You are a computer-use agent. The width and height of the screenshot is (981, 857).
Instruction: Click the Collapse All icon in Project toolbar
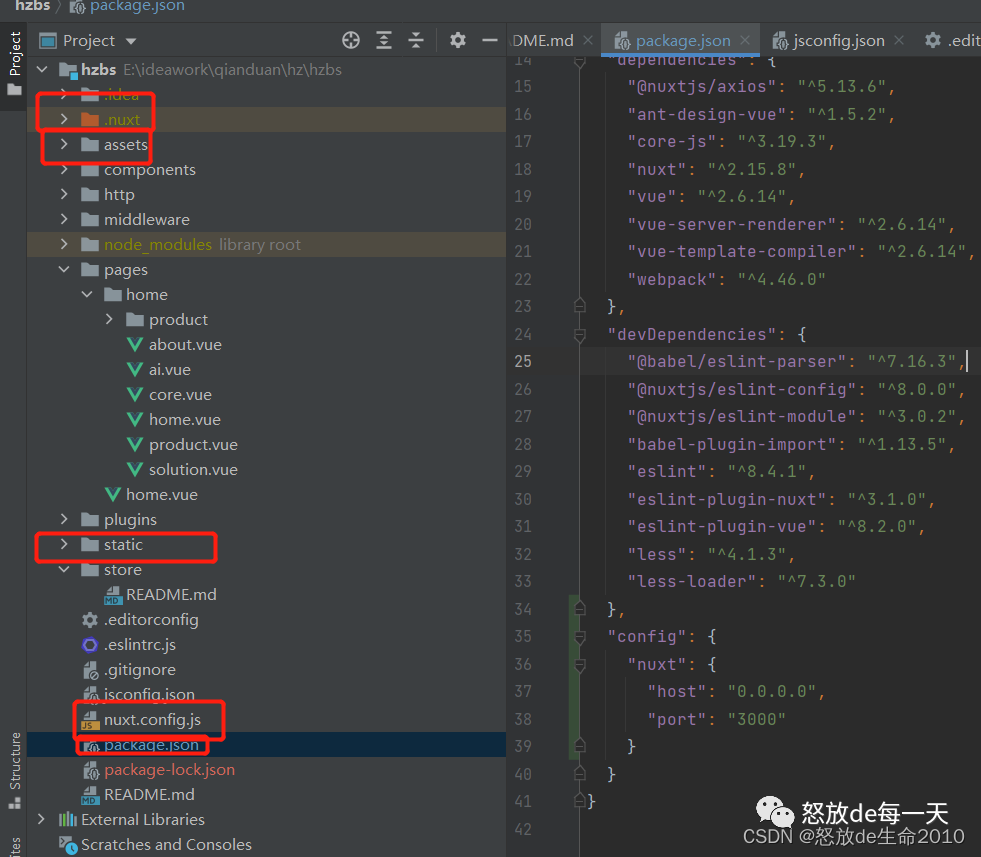pyautogui.click(x=416, y=41)
